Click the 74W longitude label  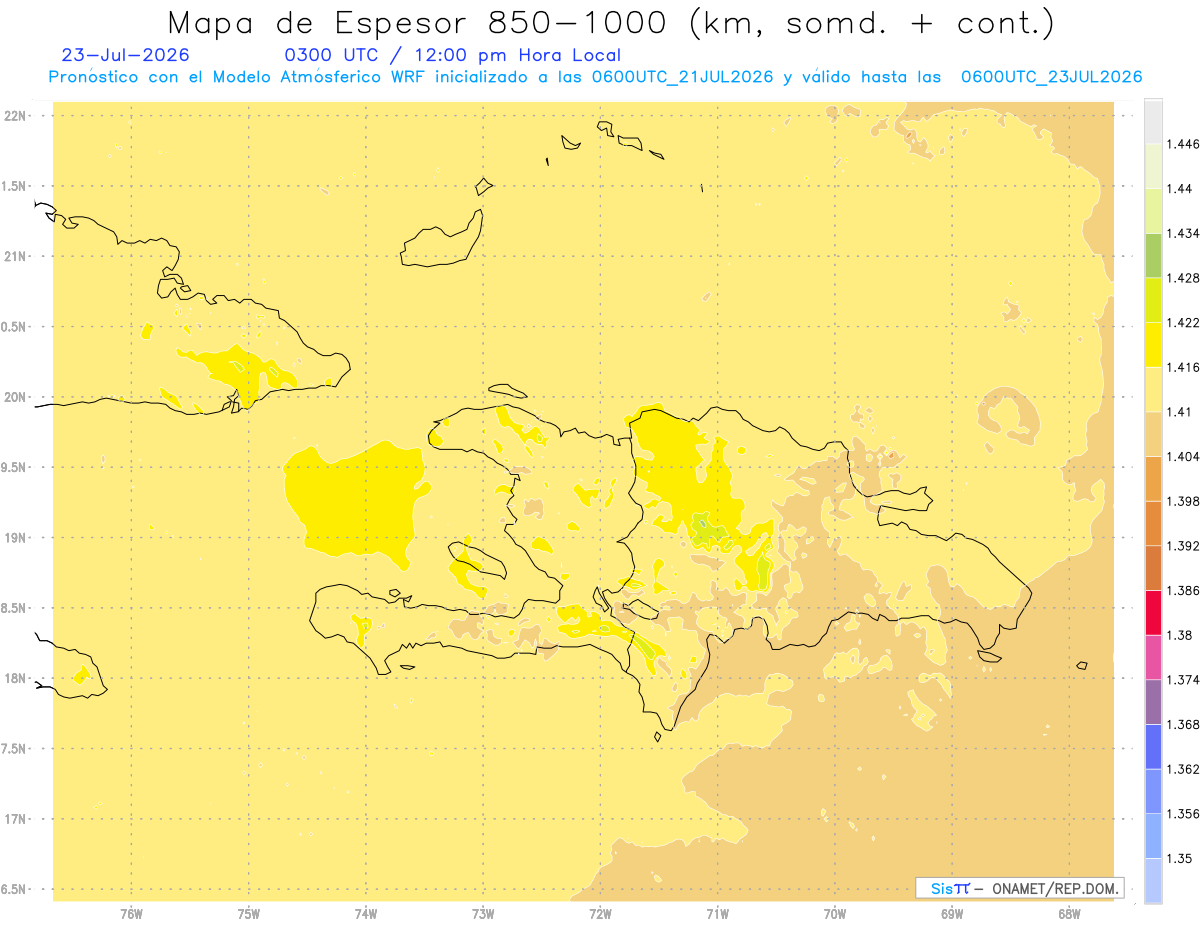point(366,914)
